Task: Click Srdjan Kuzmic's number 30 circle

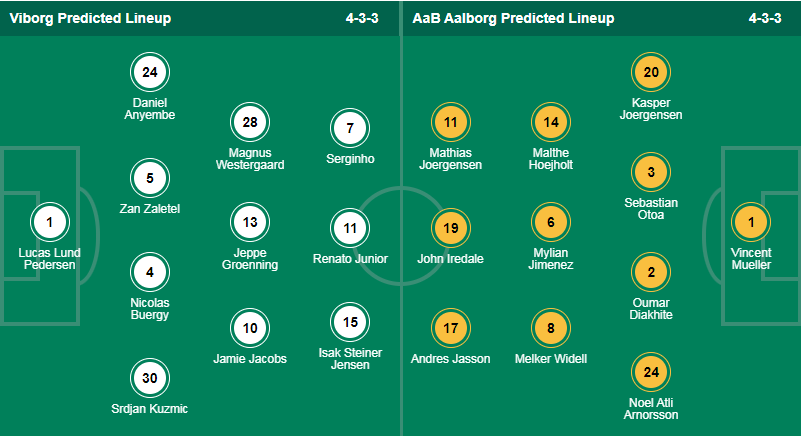Action: pos(150,378)
